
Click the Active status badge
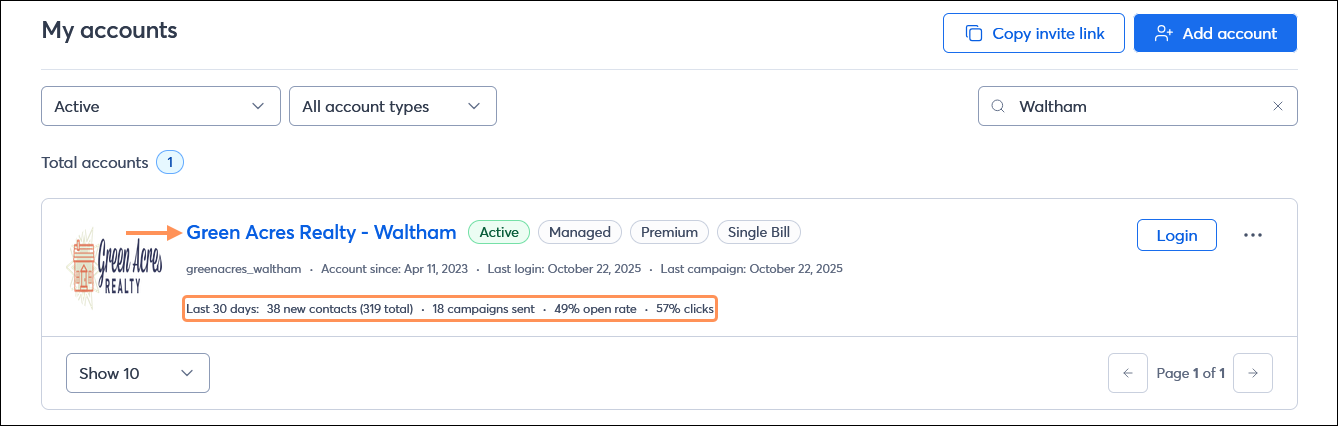499,232
